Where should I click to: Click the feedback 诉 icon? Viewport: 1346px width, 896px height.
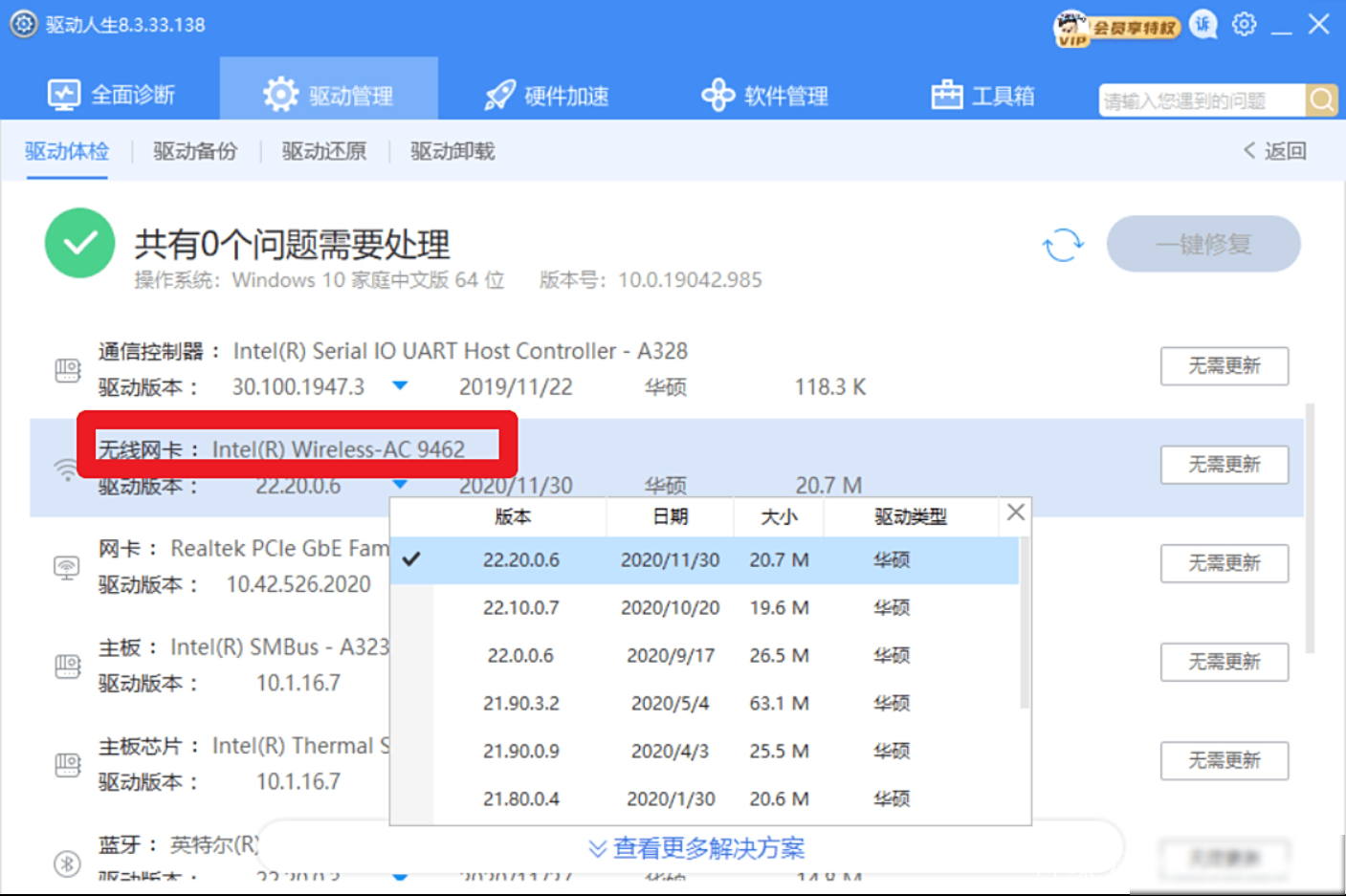1203,25
